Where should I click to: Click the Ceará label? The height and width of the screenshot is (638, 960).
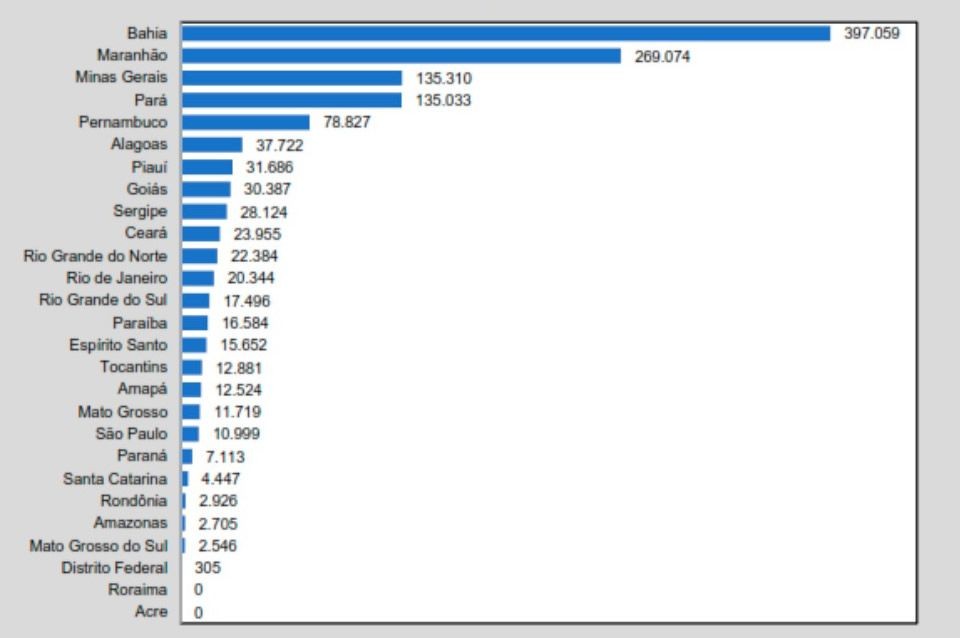[x=146, y=233]
